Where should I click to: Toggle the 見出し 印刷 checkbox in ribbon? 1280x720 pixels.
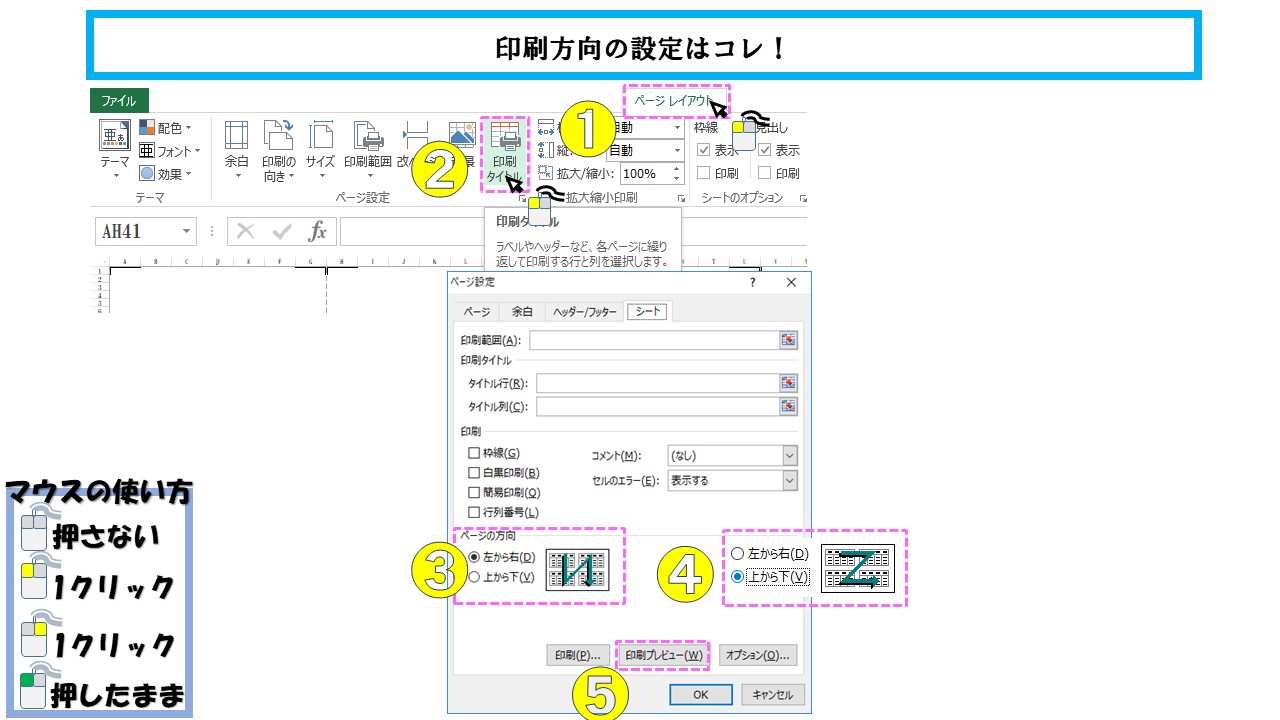pyautogui.click(x=765, y=173)
